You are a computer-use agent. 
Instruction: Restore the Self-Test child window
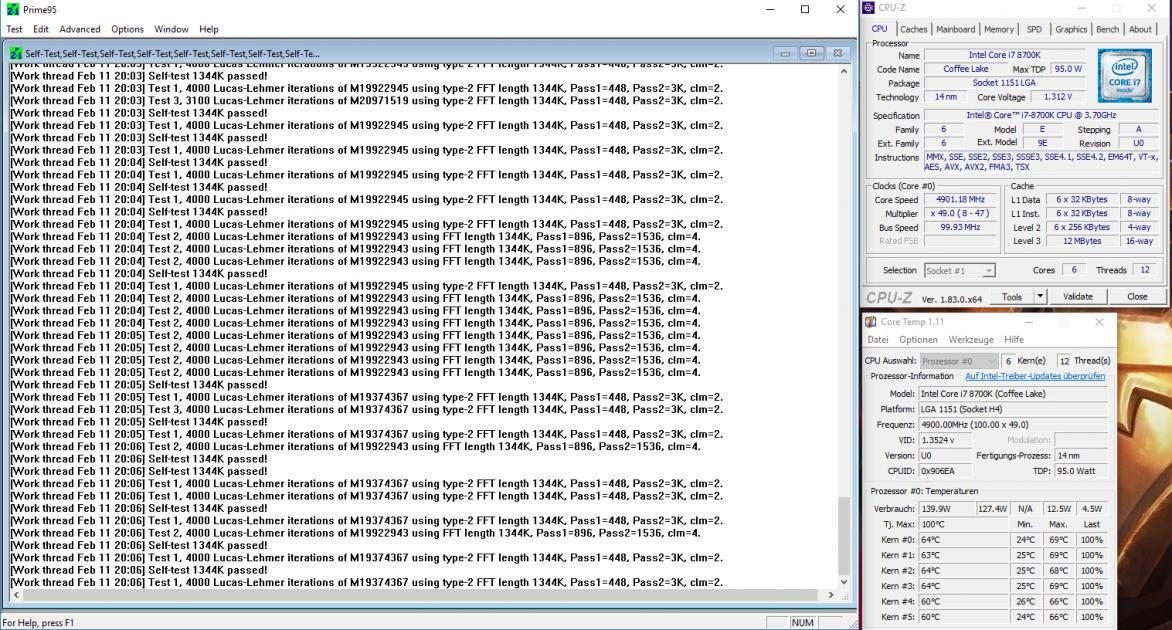point(811,53)
